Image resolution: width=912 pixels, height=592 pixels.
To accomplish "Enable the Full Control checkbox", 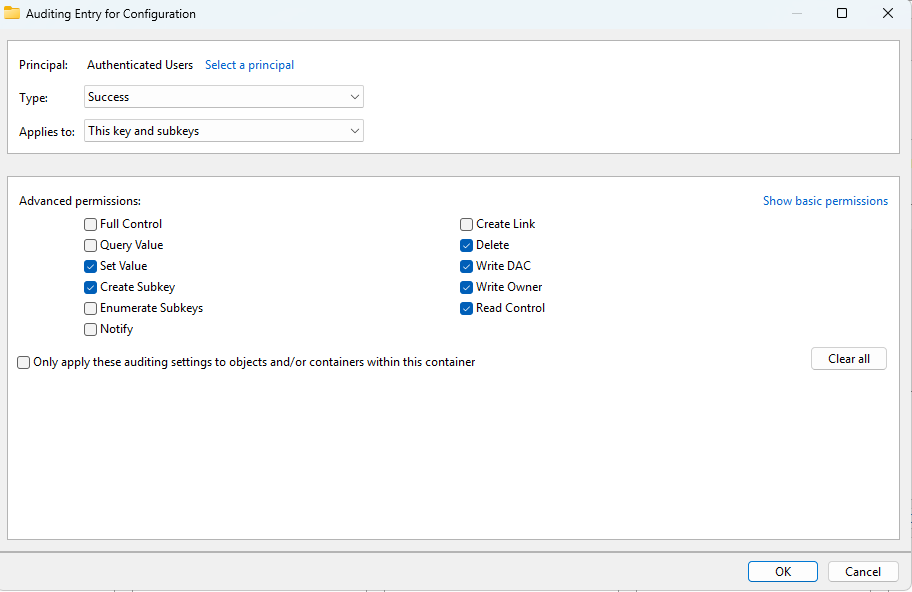I will point(91,224).
